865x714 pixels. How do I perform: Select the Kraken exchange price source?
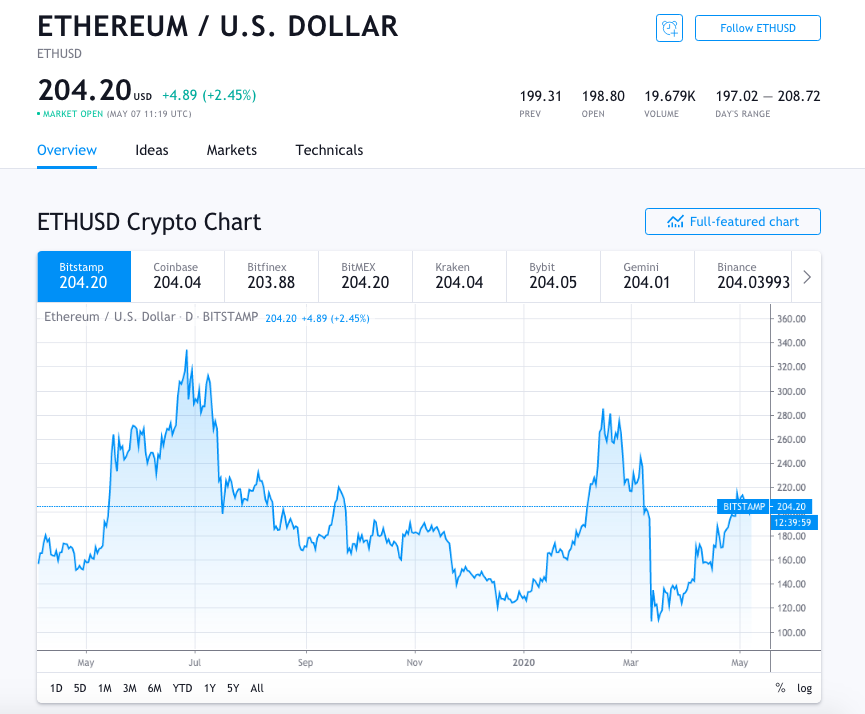(458, 276)
